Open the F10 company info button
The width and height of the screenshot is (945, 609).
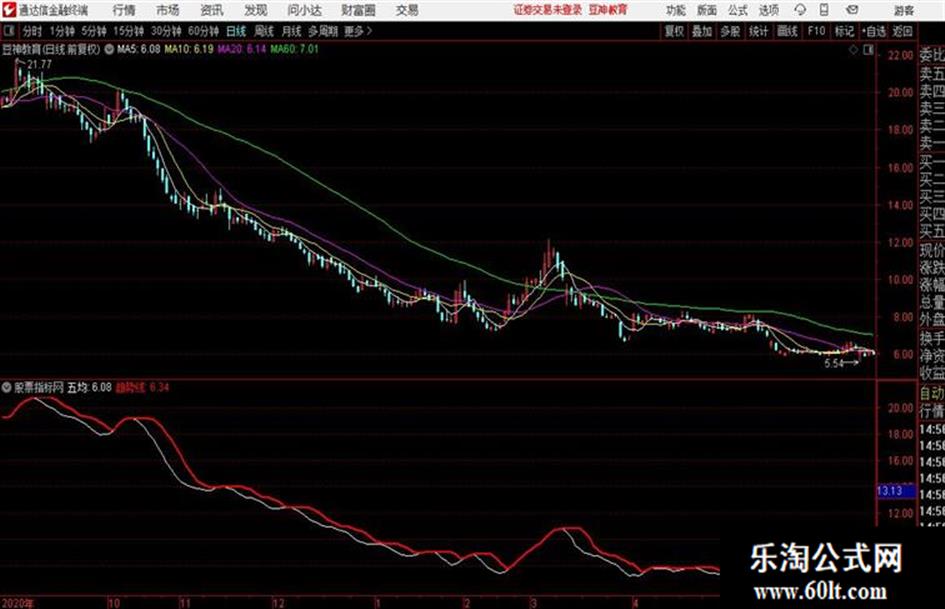point(817,31)
